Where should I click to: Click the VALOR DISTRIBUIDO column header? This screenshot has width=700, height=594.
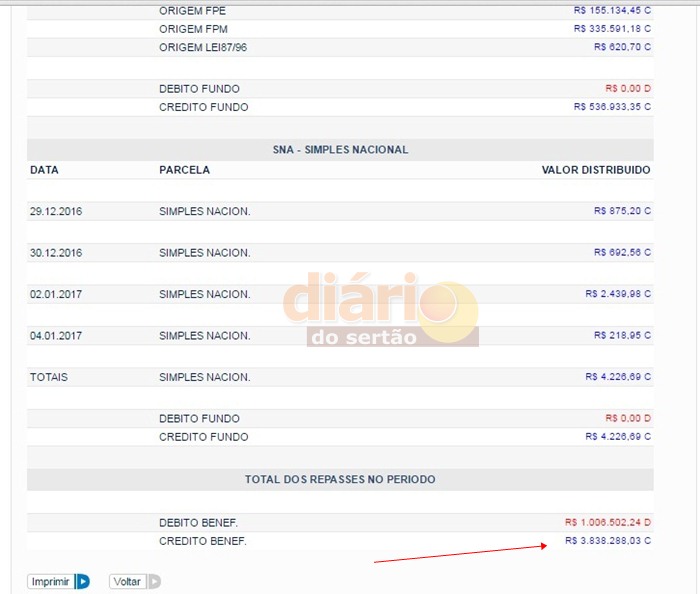(596, 170)
